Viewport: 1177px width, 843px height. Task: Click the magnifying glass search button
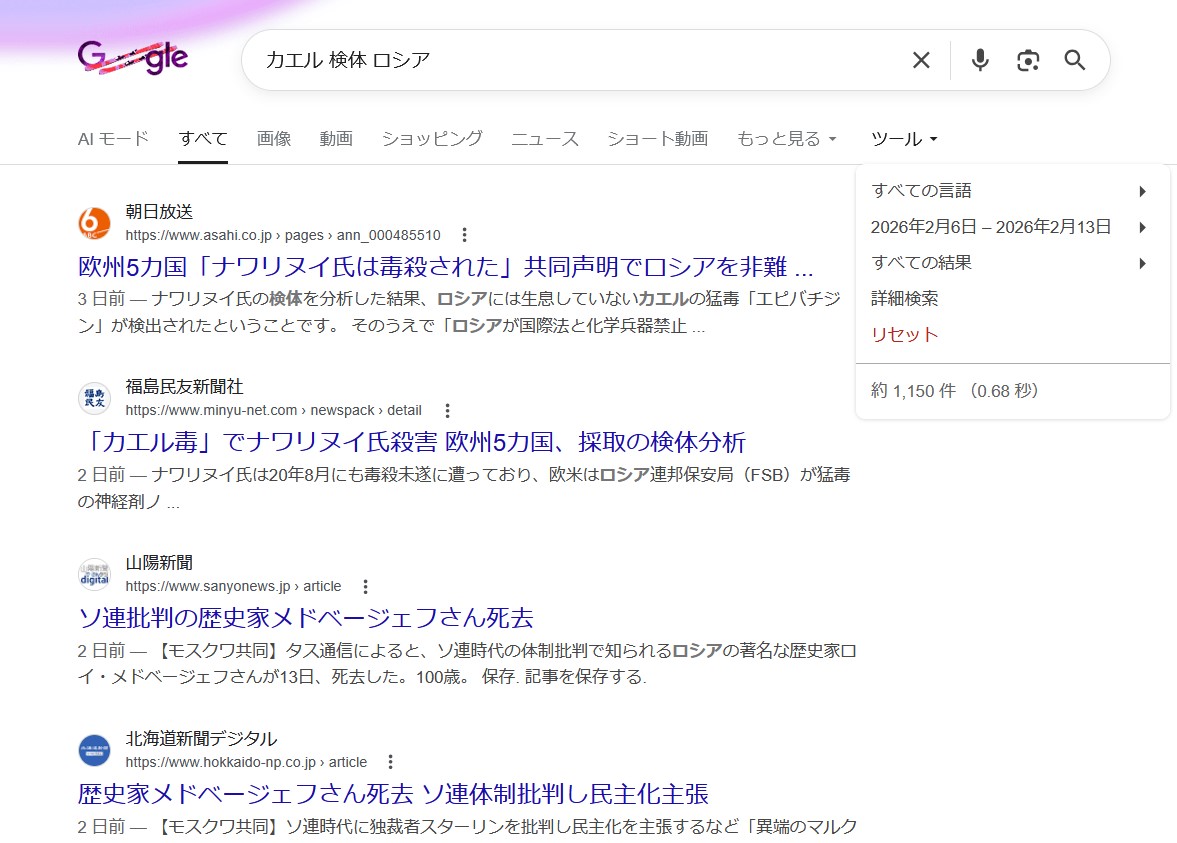pyautogui.click(x=1075, y=60)
